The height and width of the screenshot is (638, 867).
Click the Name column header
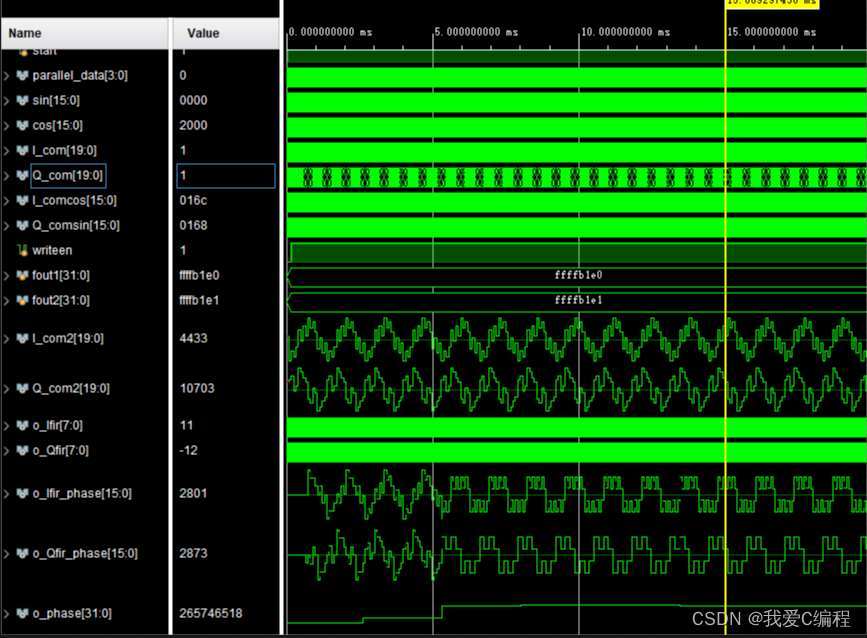click(26, 33)
